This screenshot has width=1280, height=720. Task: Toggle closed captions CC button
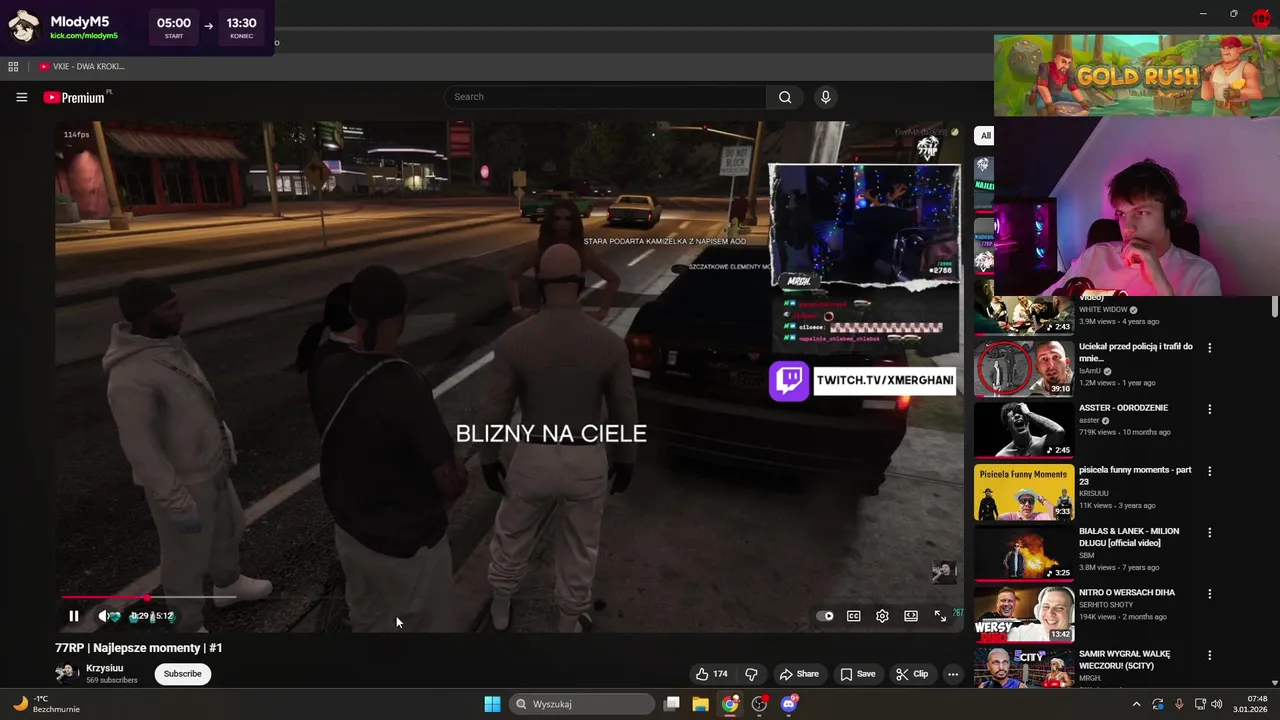click(x=854, y=616)
